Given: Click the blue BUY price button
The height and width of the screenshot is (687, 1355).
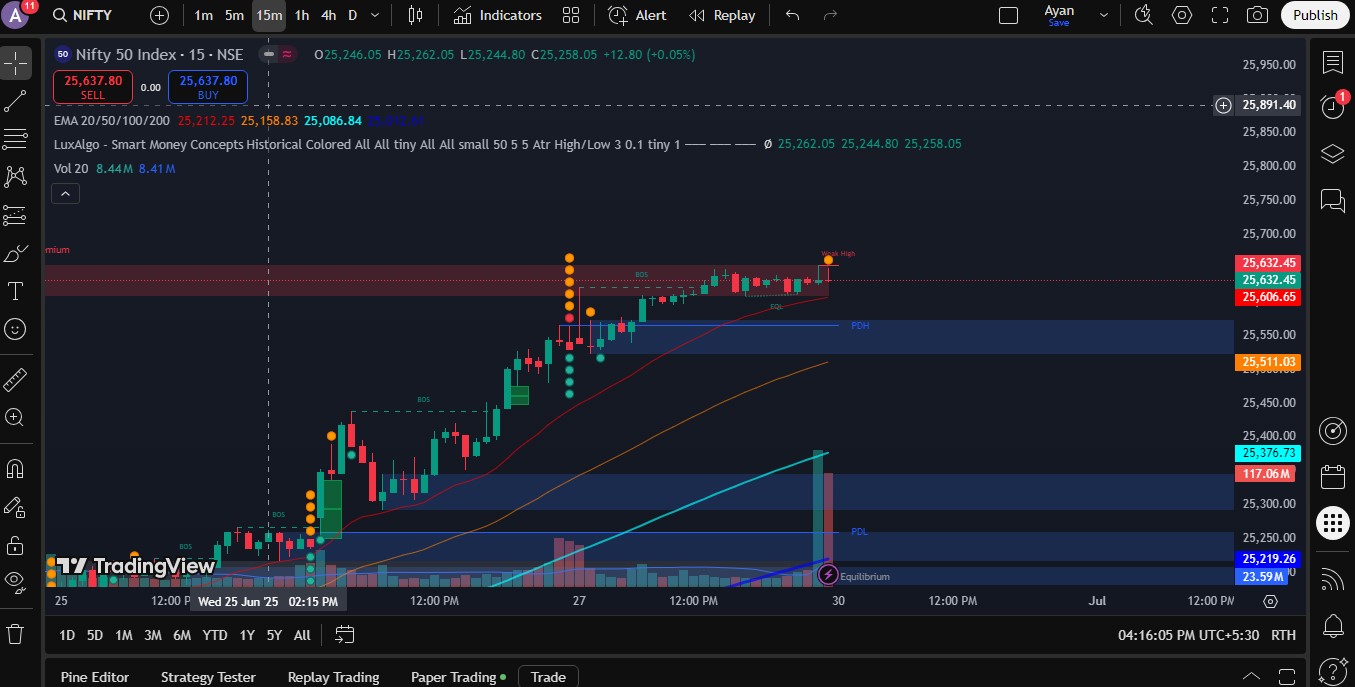Looking at the screenshot, I should tap(208, 87).
